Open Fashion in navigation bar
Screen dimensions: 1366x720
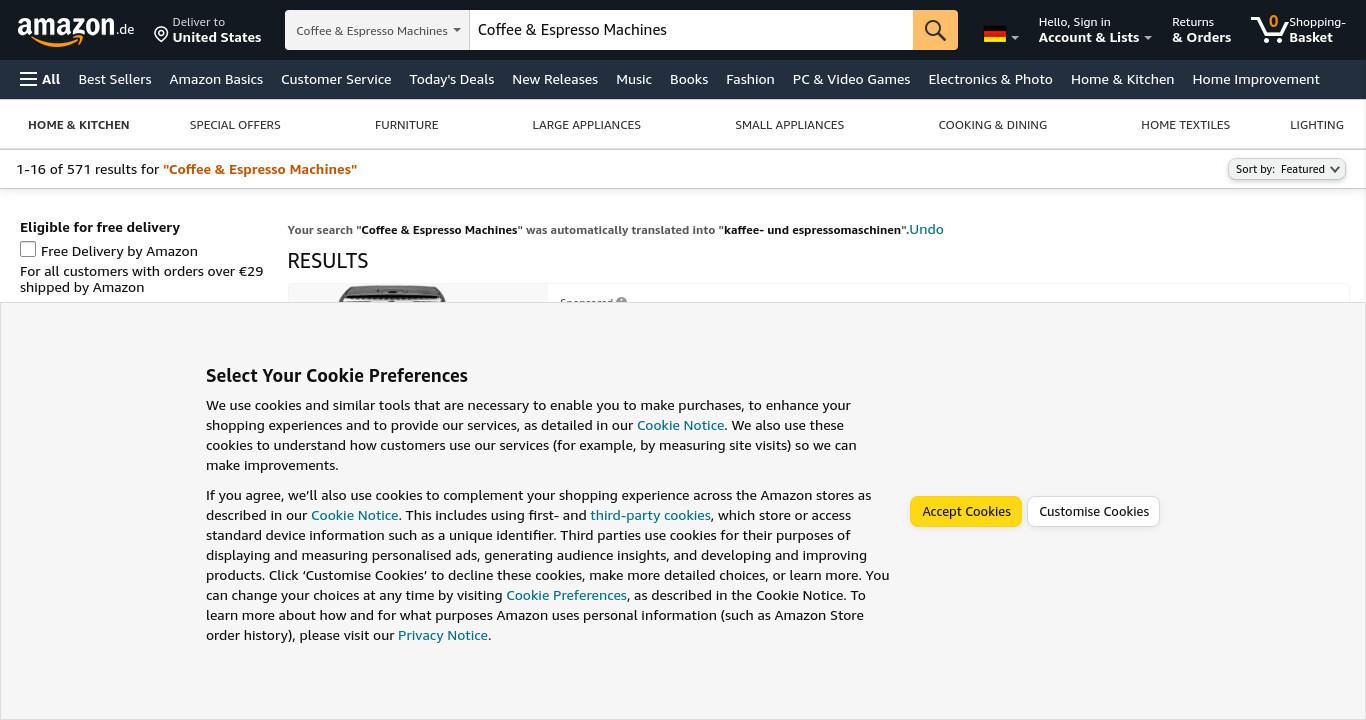click(750, 79)
